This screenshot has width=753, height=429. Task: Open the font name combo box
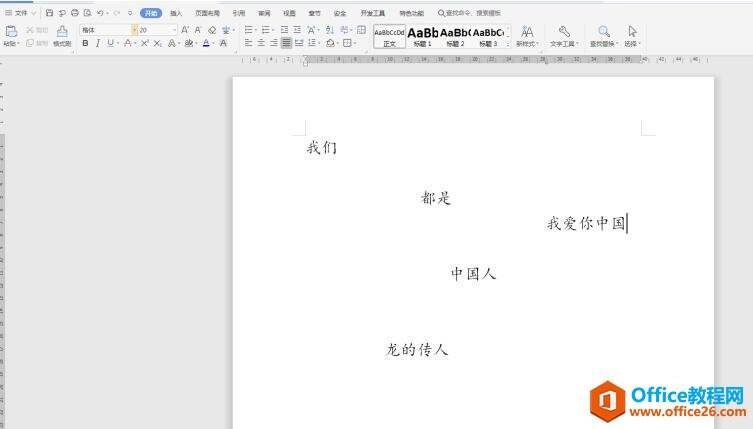point(109,30)
